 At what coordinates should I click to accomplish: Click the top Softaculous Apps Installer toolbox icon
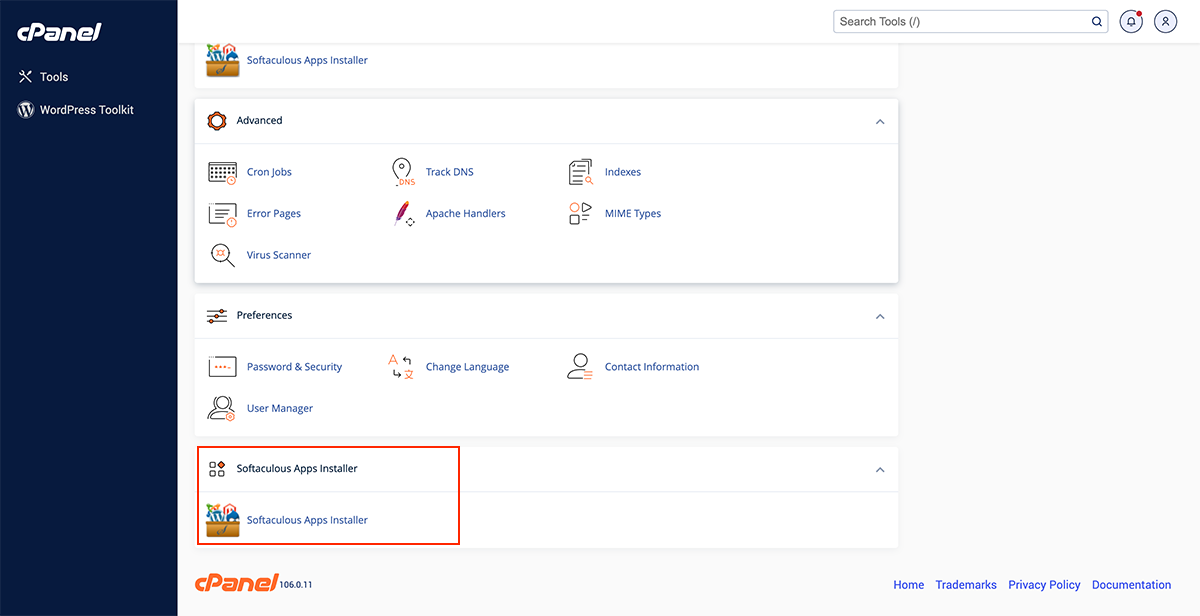tap(222, 60)
